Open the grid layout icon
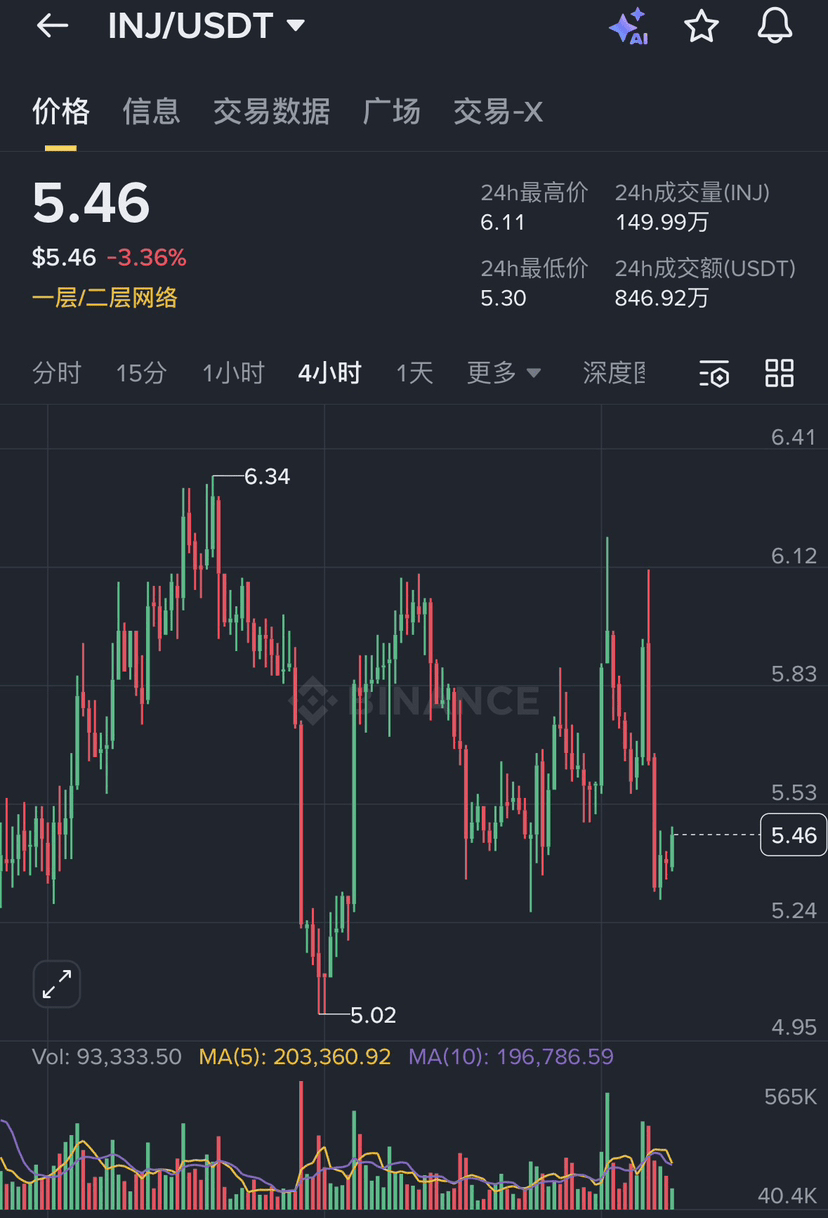This screenshot has width=828, height=1218. (779, 373)
